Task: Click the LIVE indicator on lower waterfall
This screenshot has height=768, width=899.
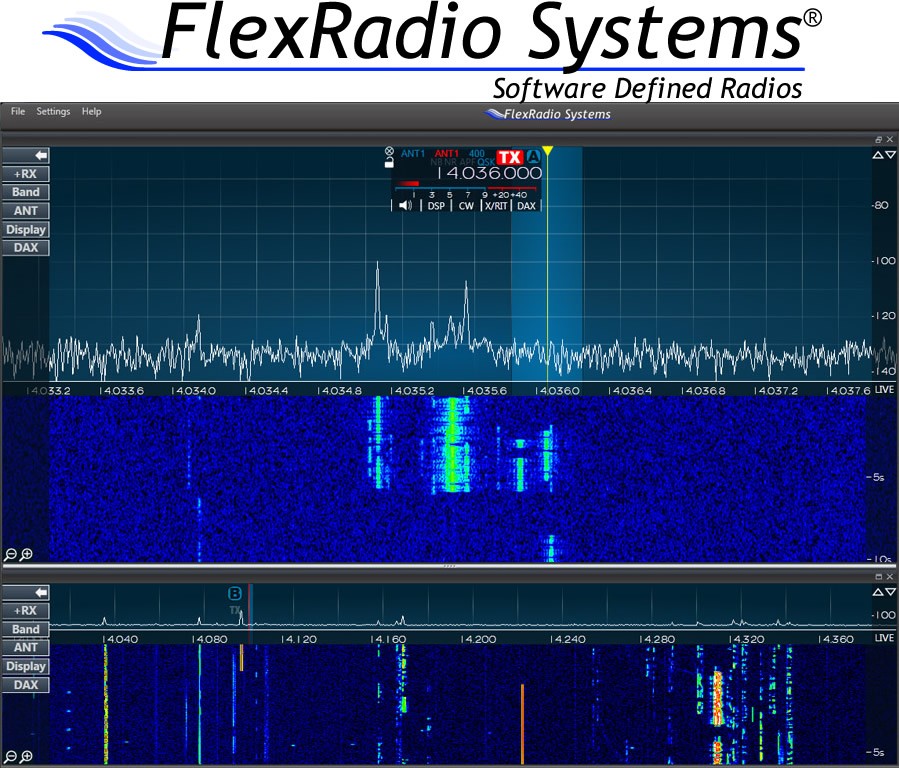Action: tap(884, 638)
